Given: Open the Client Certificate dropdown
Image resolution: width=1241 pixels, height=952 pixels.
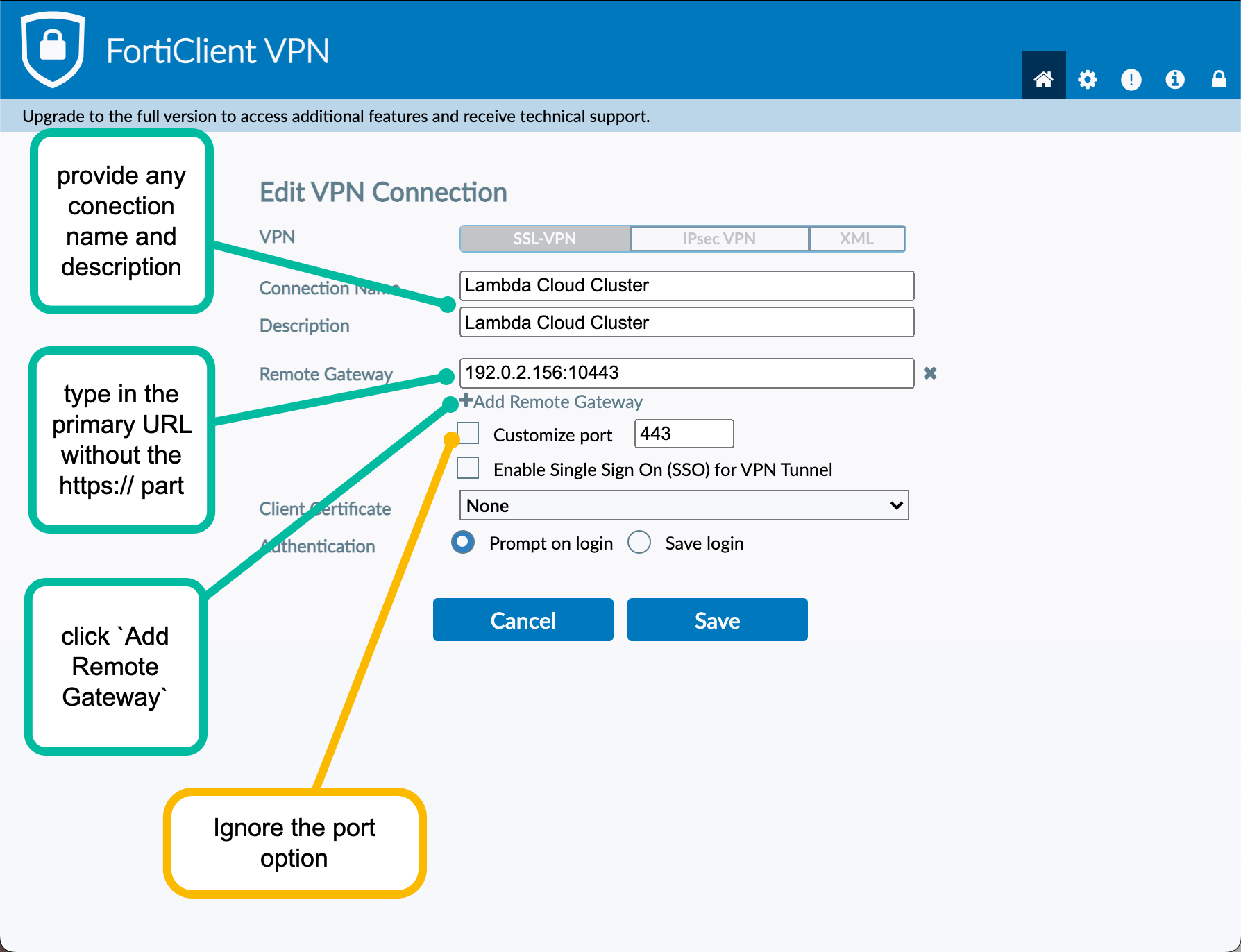Looking at the screenshot, I should coord(684,505).
